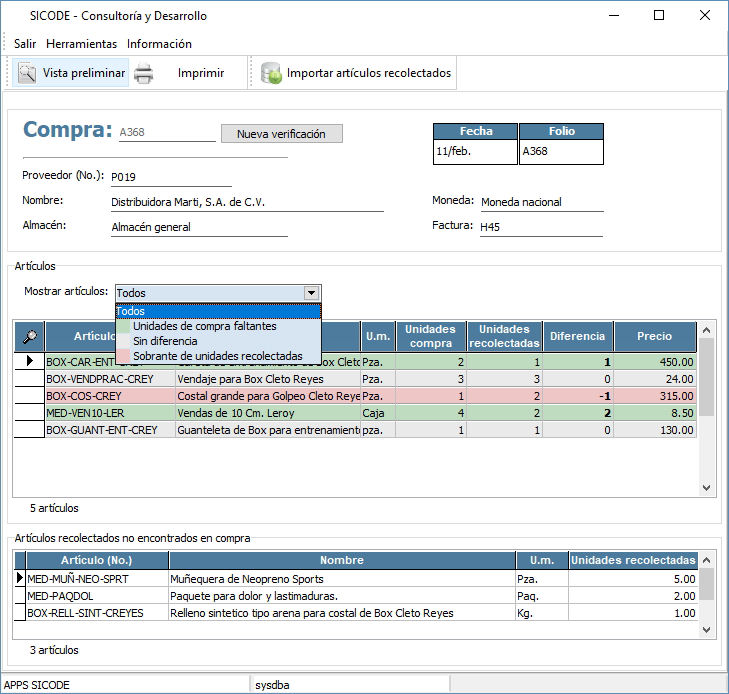Click the Vista preliminar magnifier icon
Viewport: 729px width, 694px height.
[x=26, y=73]
